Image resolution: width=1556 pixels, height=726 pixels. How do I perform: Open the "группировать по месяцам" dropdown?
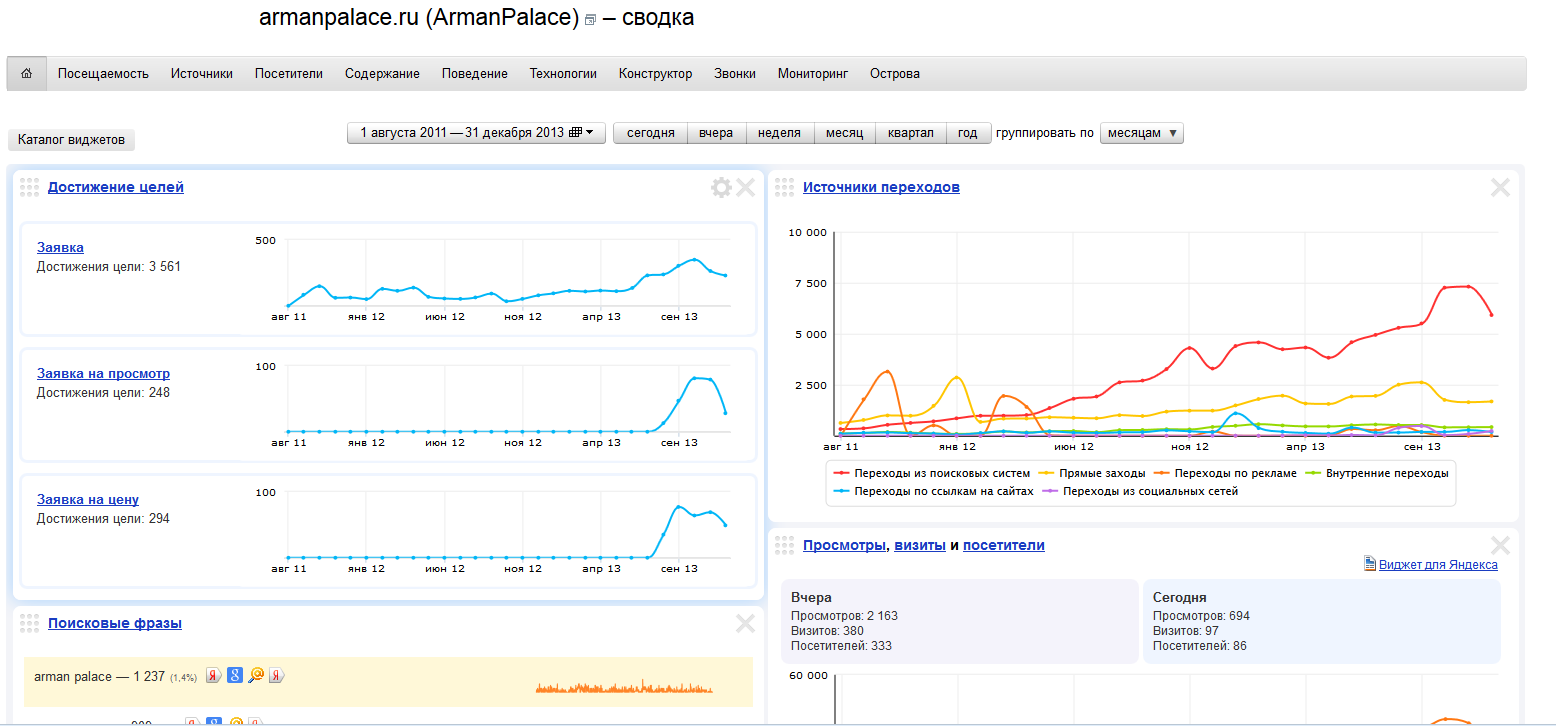click(1141, 132)
